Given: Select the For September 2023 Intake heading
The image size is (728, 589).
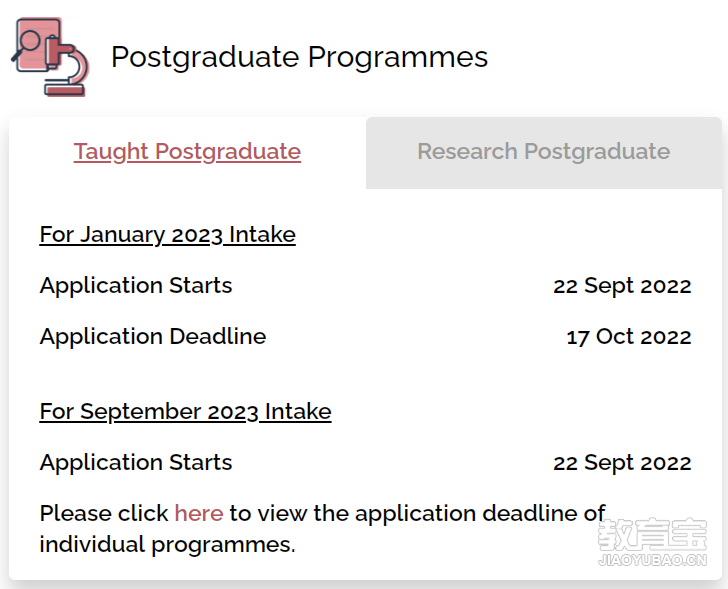Looking at the screenshot, I should (x=185, y=412).
